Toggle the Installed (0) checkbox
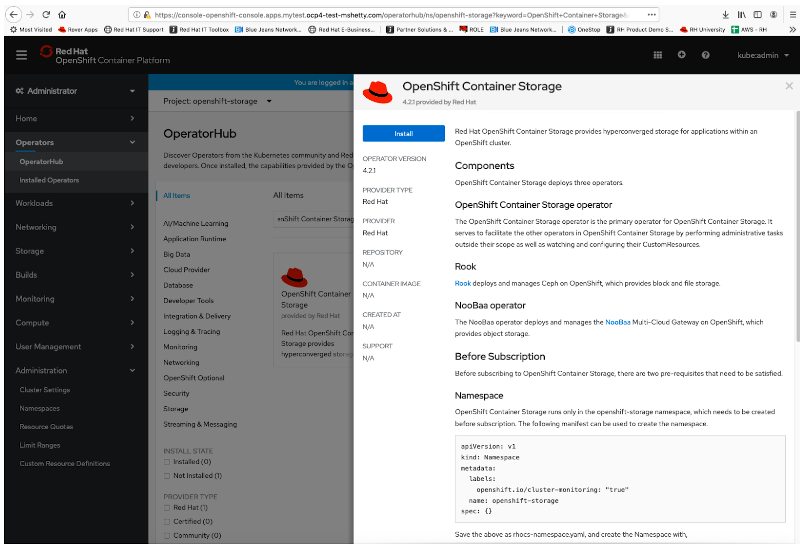 (x=167, y=462)
